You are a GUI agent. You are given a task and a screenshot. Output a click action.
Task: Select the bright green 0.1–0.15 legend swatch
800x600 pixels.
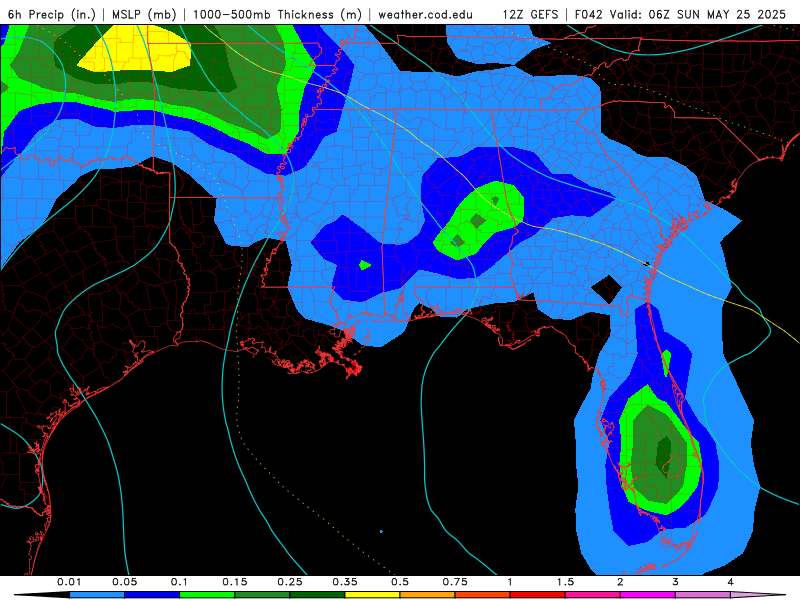coord(207,595)
